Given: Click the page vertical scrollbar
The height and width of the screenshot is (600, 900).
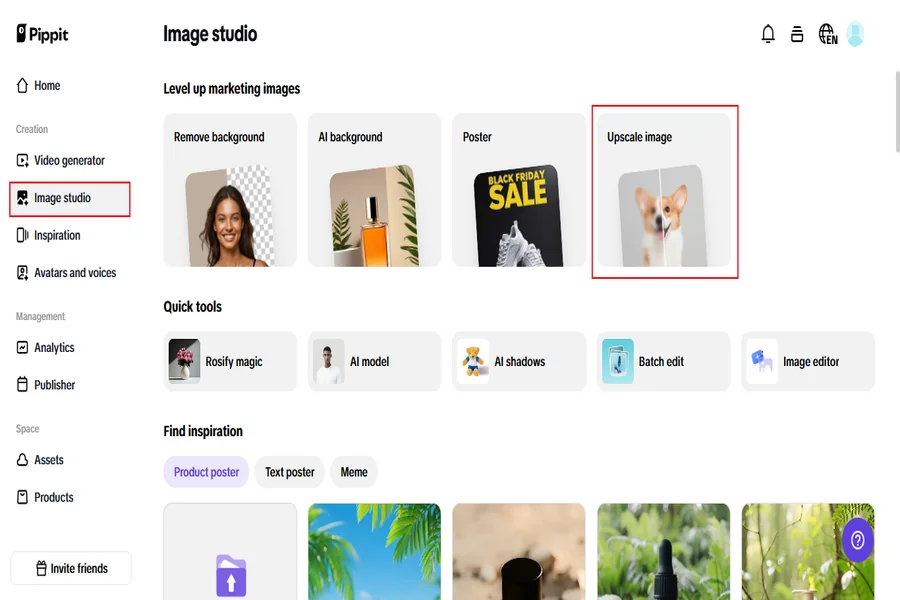Looking at the screenshot, I should pyautogui.click(x=897, y=111).
